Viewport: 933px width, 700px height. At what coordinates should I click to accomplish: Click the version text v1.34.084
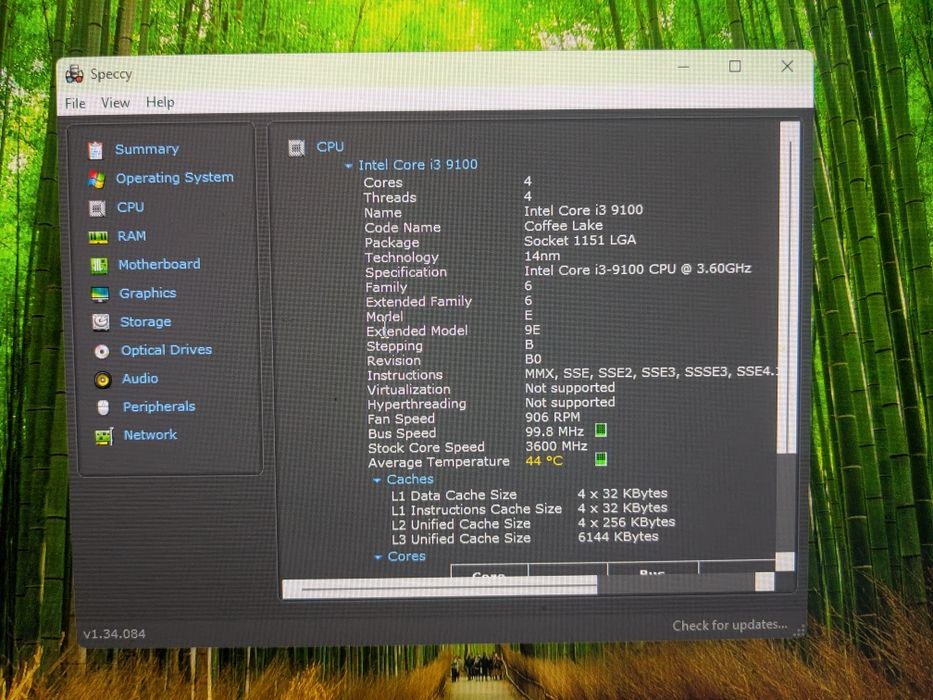pos(114,634)
